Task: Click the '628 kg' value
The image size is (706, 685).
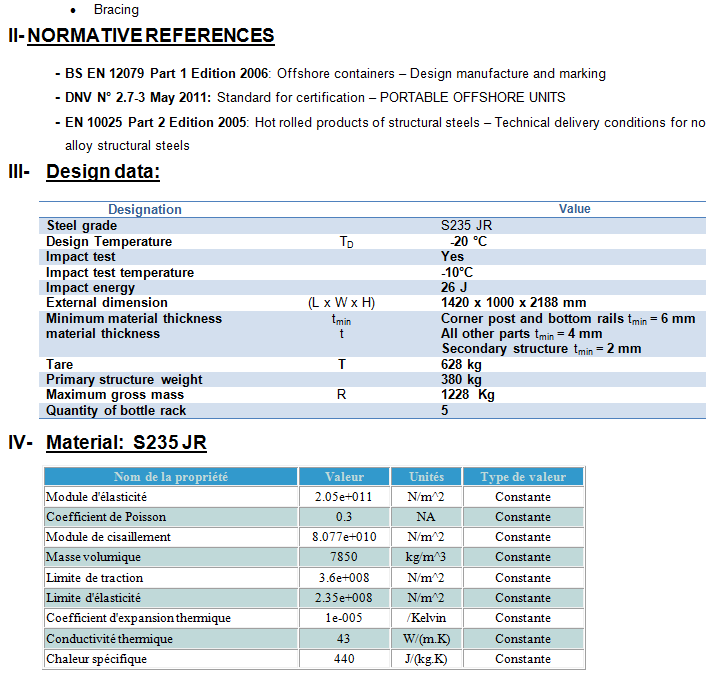Action: [x=461, y=364]
